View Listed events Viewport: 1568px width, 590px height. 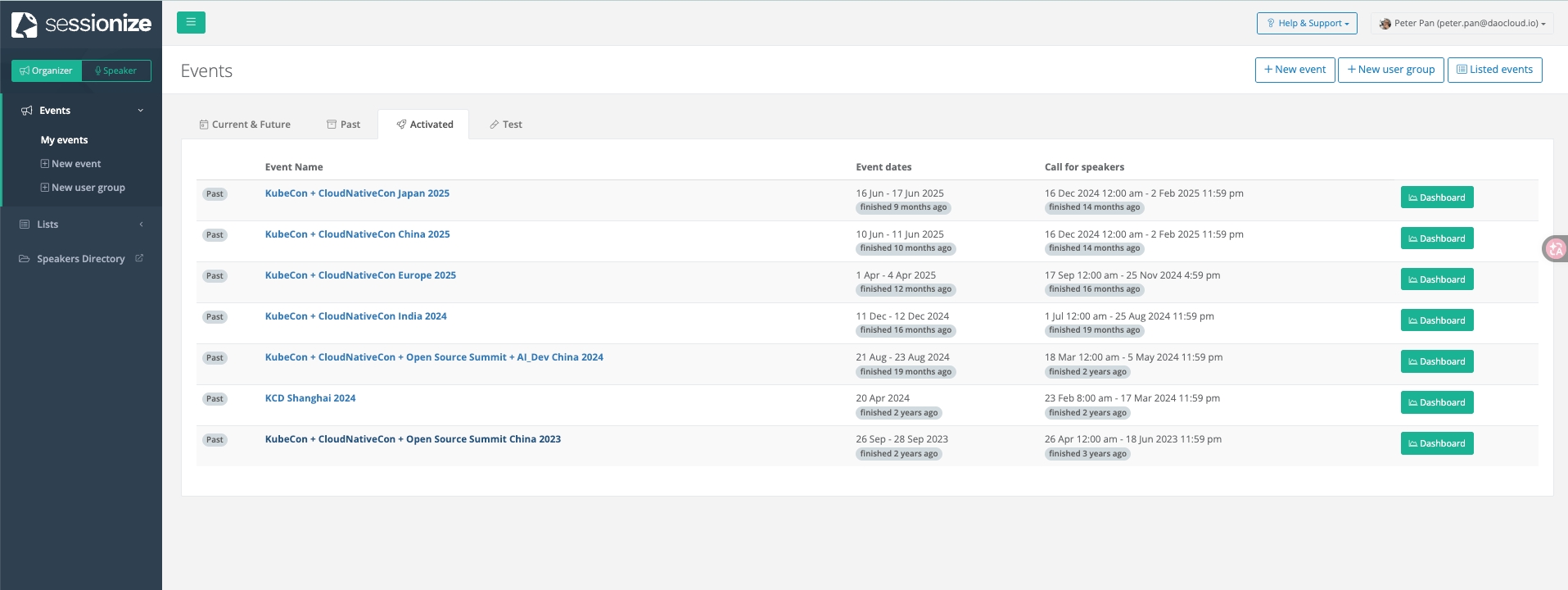coord(1494,70)
